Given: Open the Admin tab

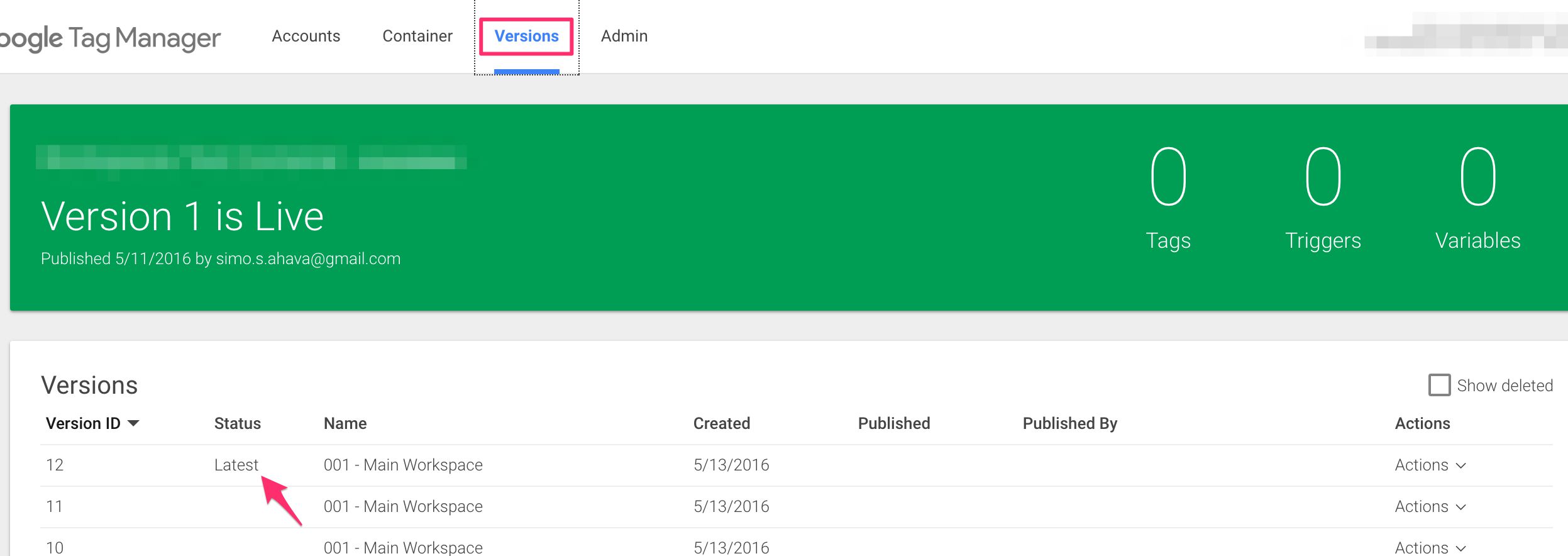Looking at the screenshot, I should [624, 36].
